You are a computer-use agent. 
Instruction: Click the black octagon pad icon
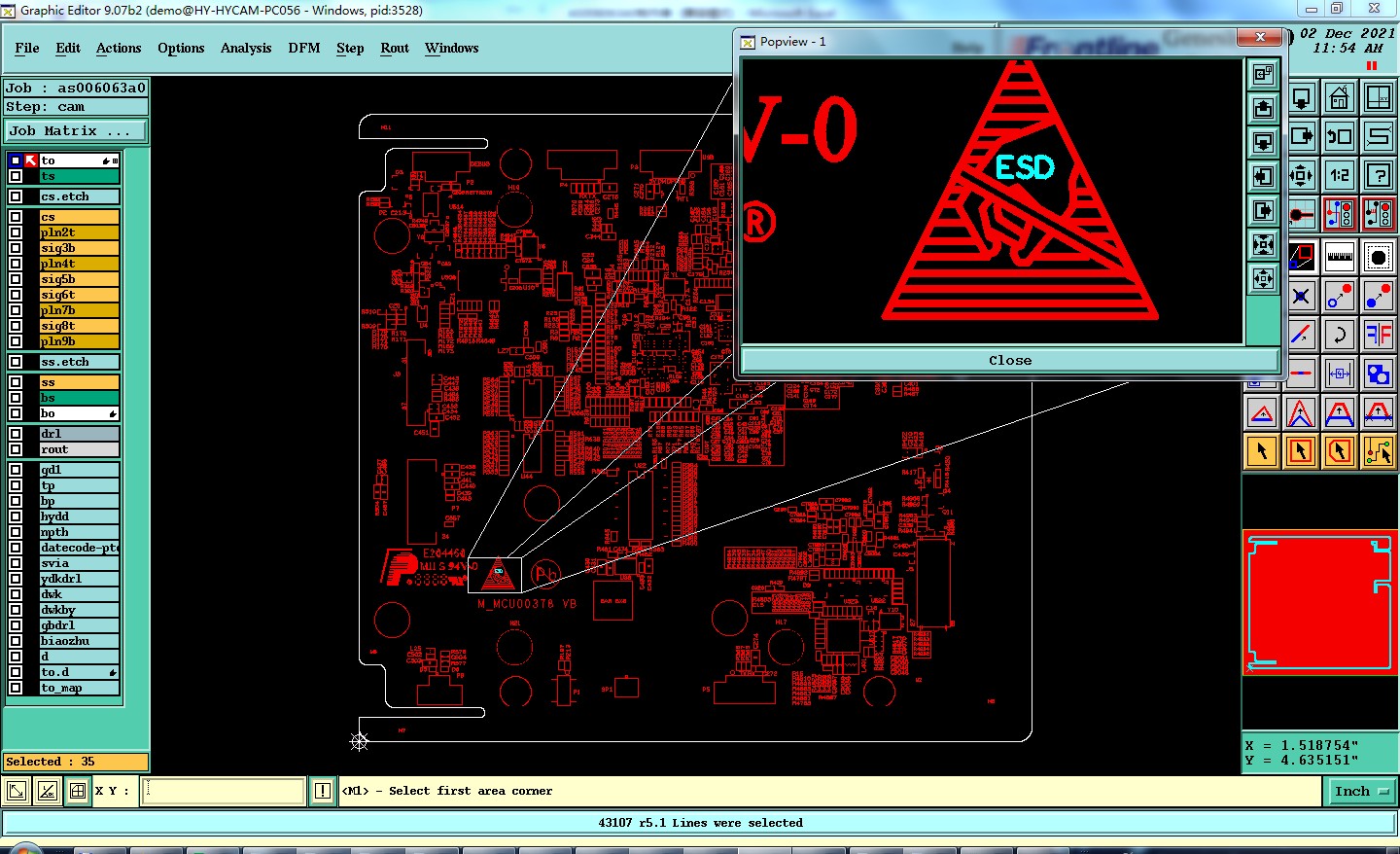click(1379, 257)
